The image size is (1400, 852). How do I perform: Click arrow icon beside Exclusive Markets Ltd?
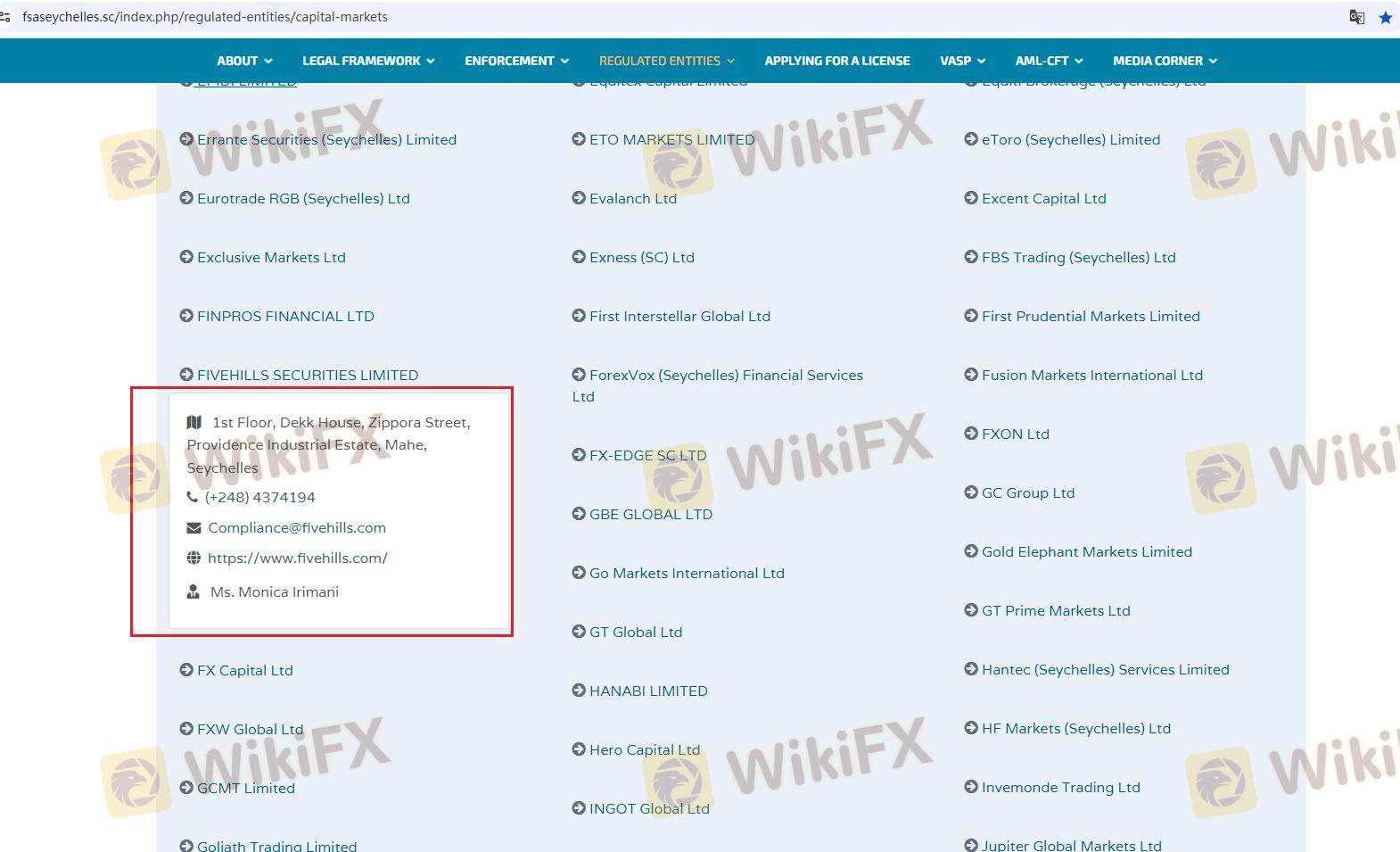click(x=186, y=257)
